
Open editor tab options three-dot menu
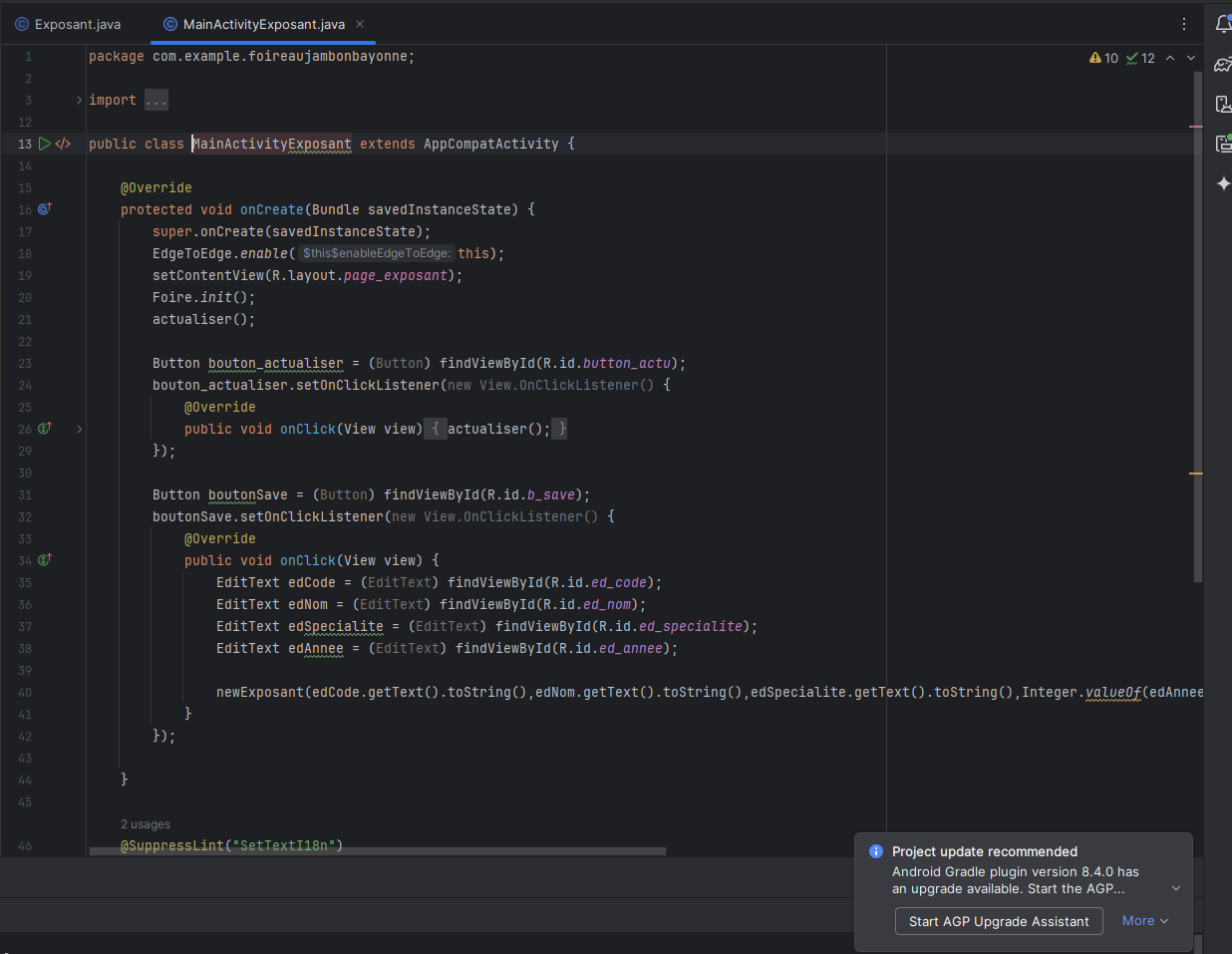coord(1184,24)
